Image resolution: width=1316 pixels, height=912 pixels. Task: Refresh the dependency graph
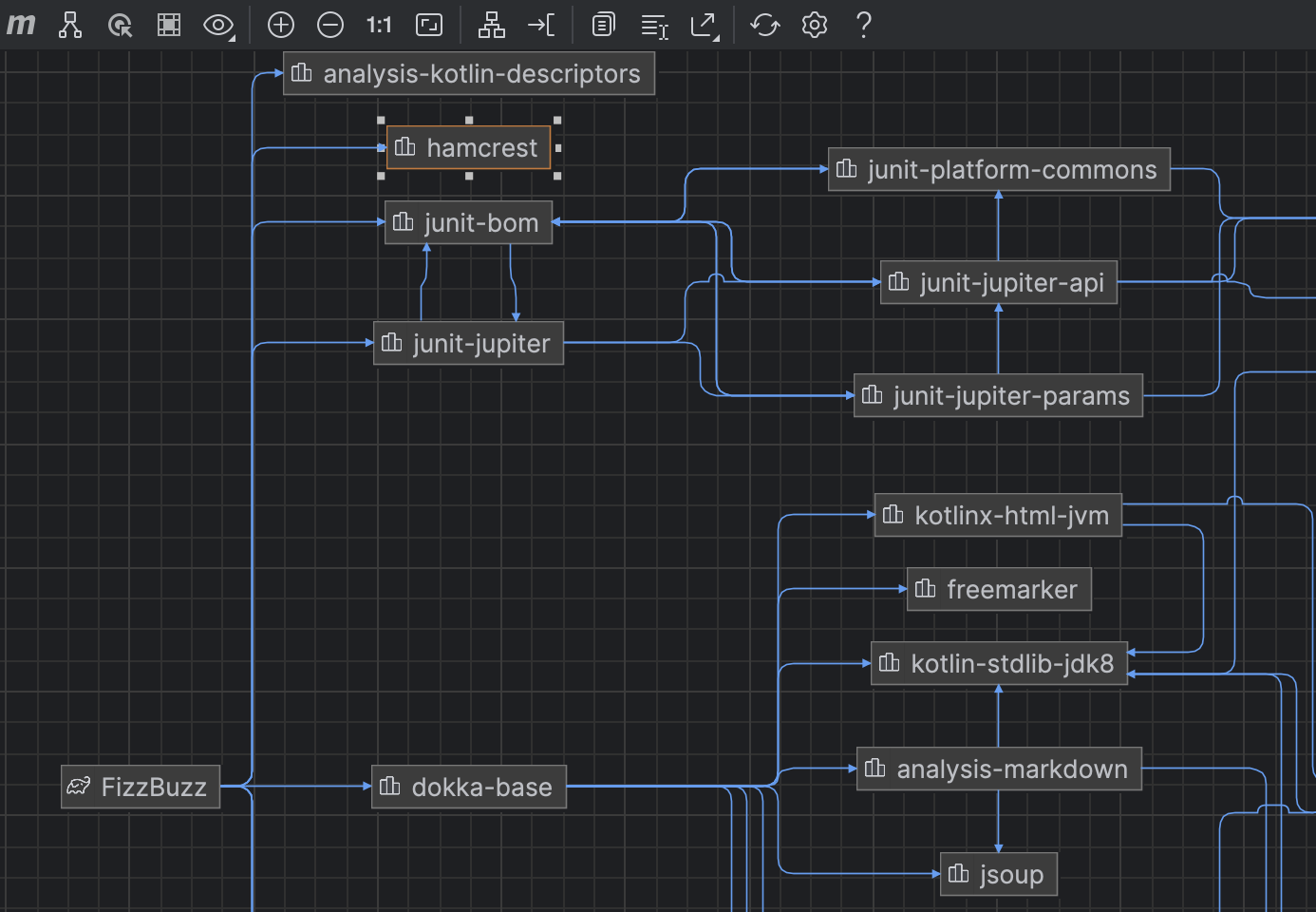pyautogui.click(x=765, y=25)
